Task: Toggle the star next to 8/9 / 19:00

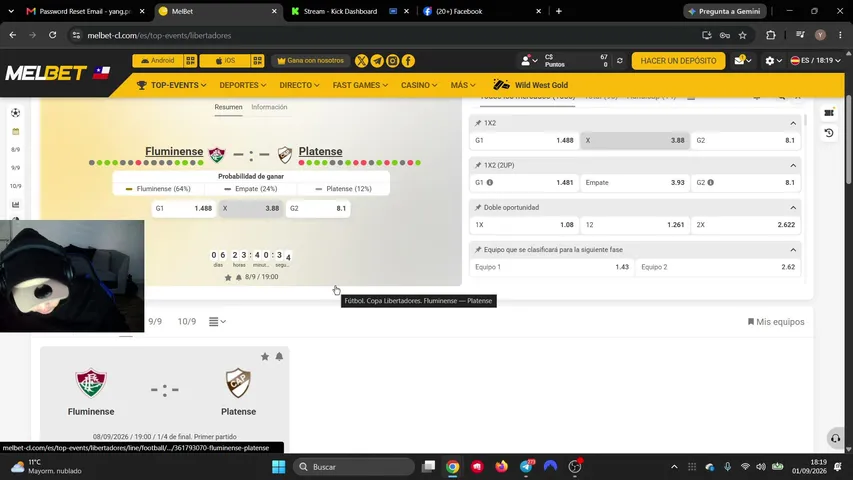Action: click(228, 278)
